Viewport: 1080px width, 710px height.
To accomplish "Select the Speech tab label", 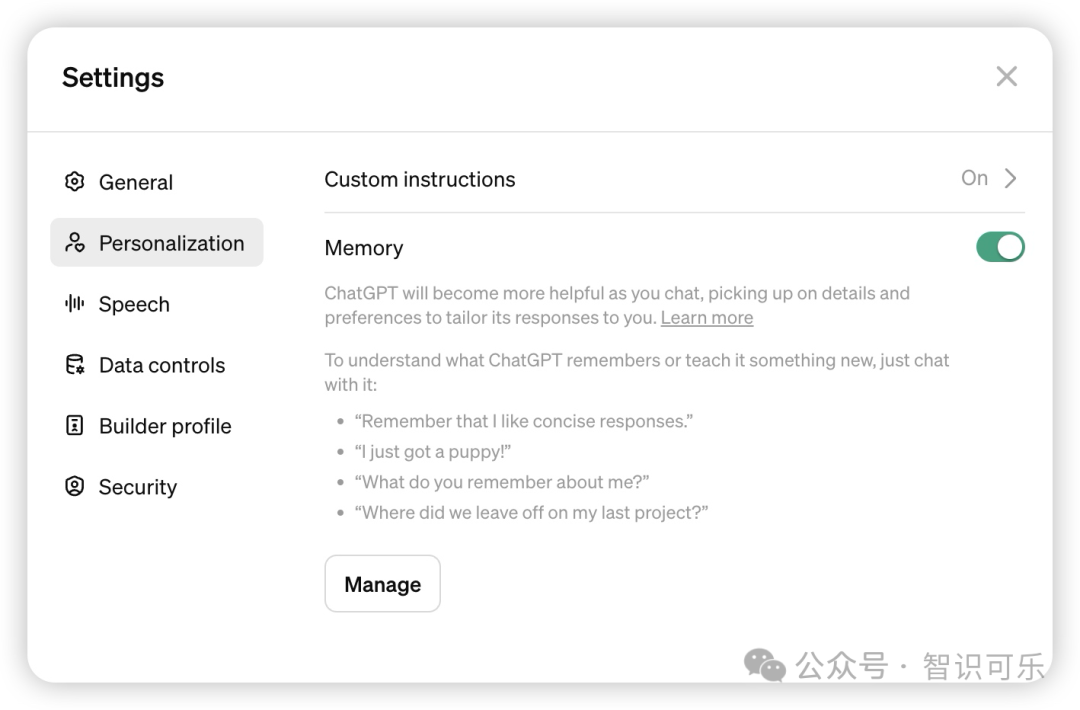I will pos(134,305).
